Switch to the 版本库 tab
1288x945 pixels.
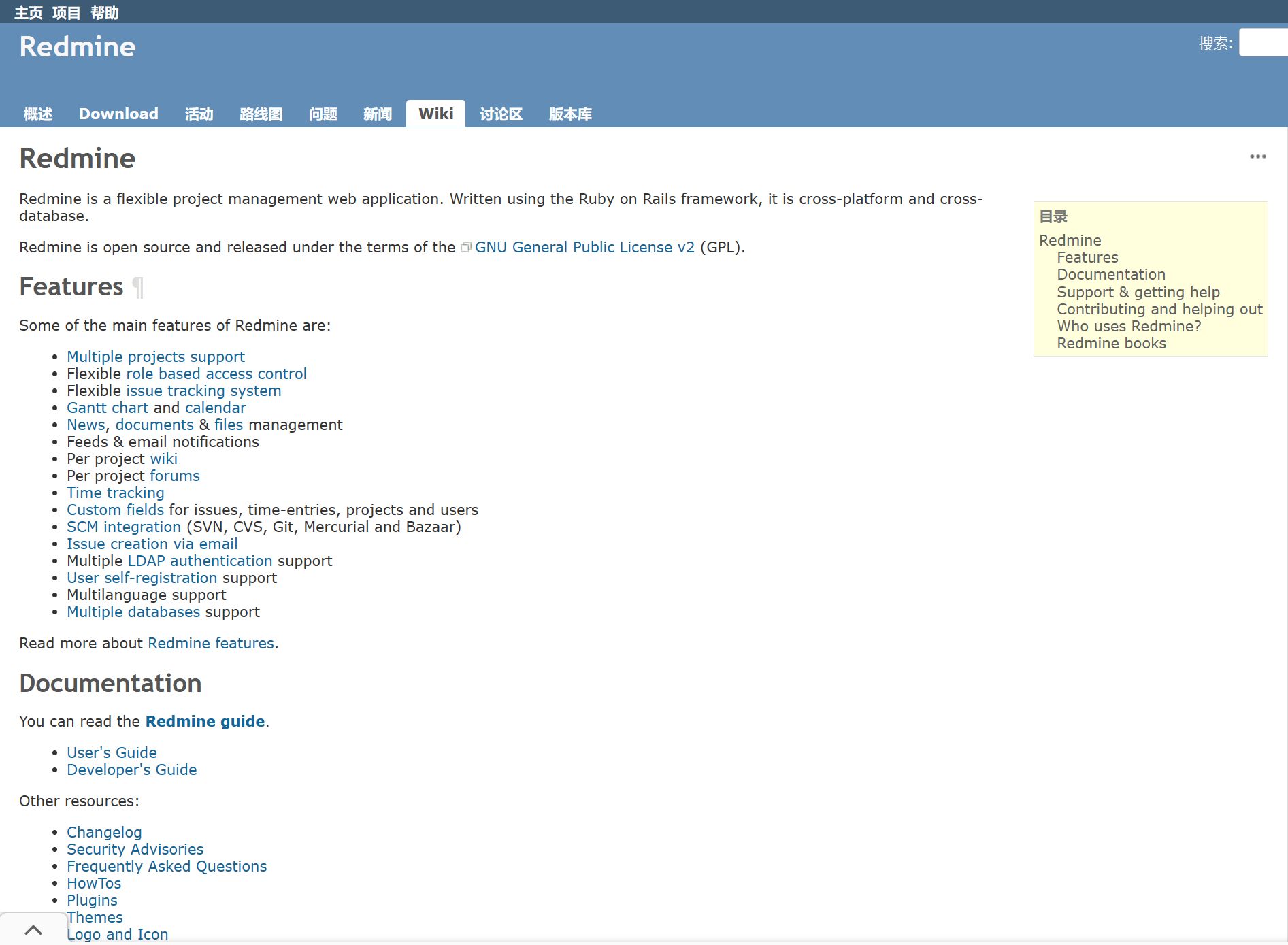click(x=571, y=114)
